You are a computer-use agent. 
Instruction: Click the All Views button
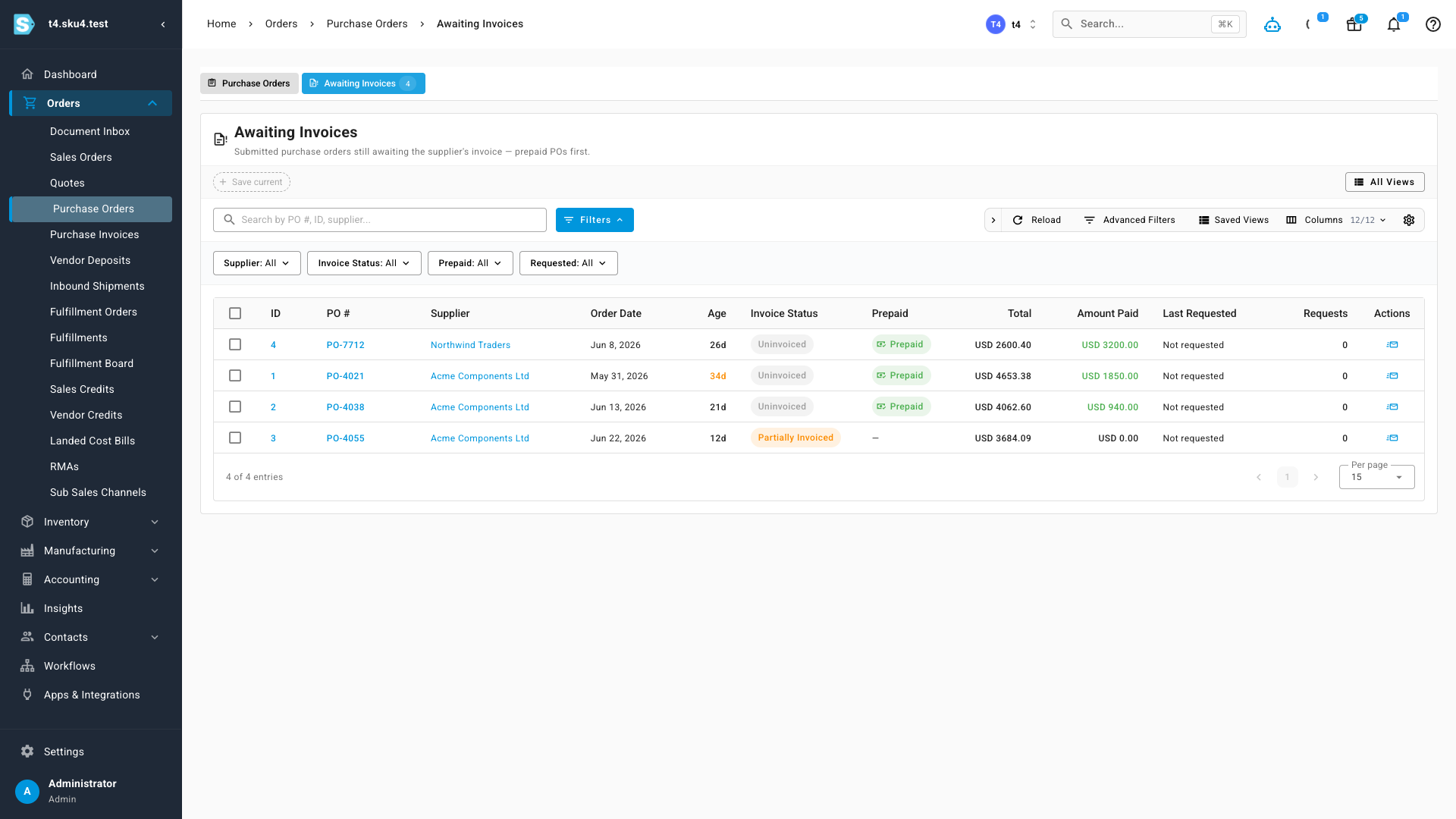[1385, 182]
